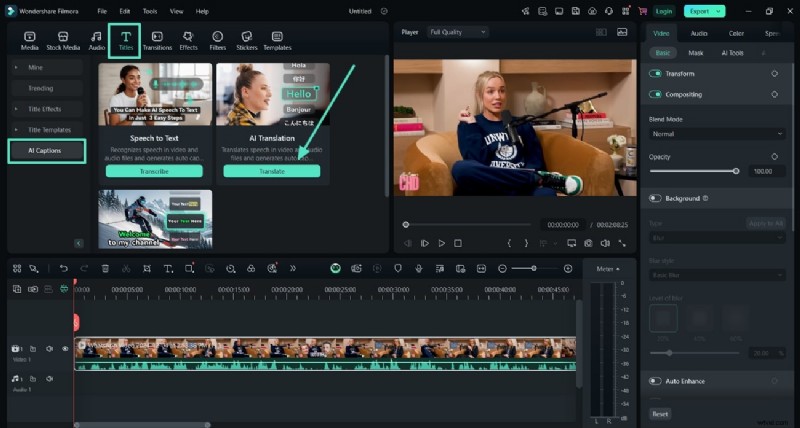Enable the Background toggle
The width and height of the screenshot is (800, 428).
click(656, 198)
